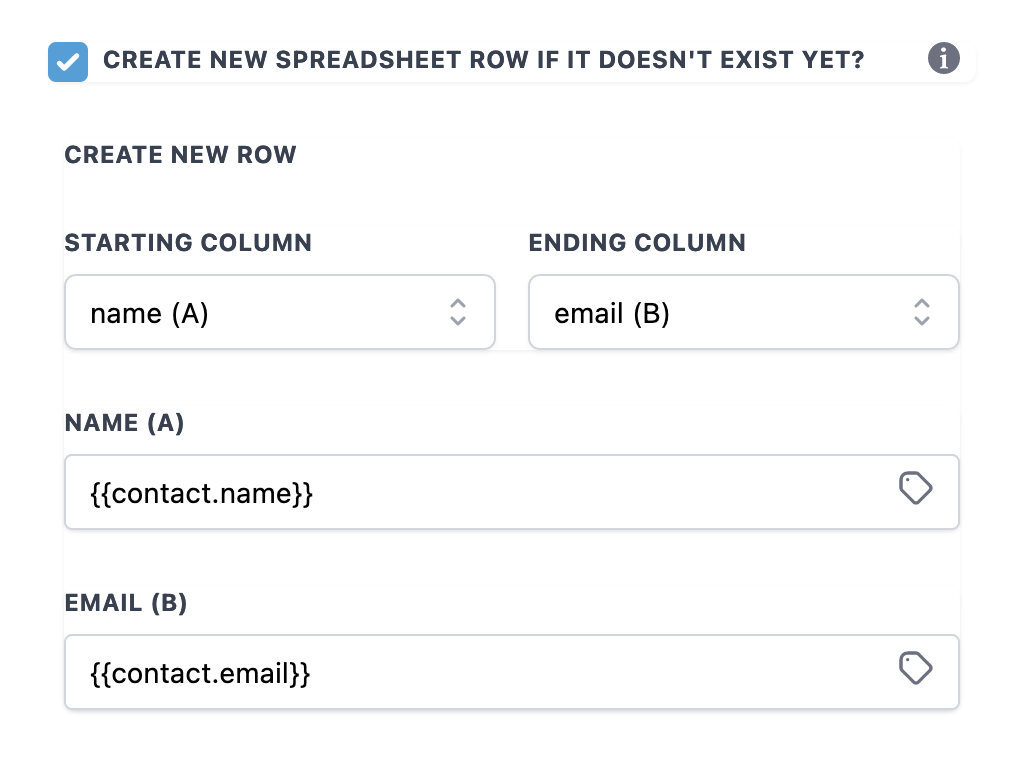
Task: Open the Ending Column dropdown
Action: (x=744, y=312)
